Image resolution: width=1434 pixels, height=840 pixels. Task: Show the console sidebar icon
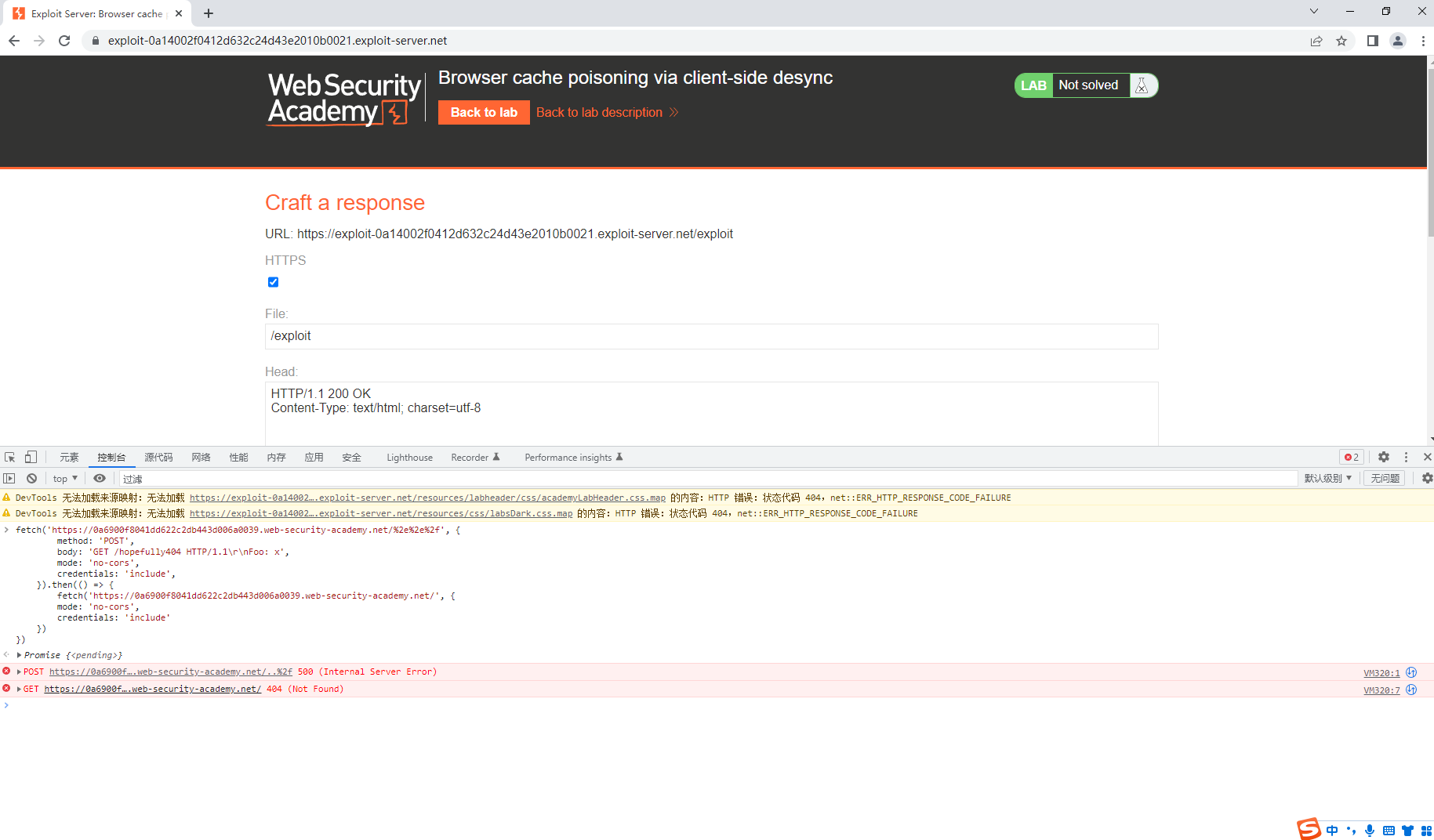coord(9,479)
